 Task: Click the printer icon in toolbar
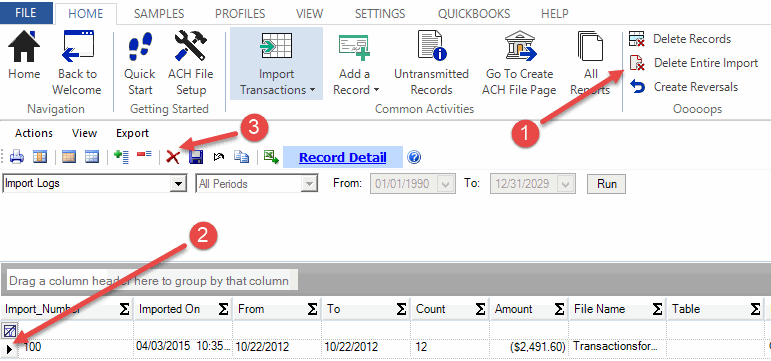17,157
